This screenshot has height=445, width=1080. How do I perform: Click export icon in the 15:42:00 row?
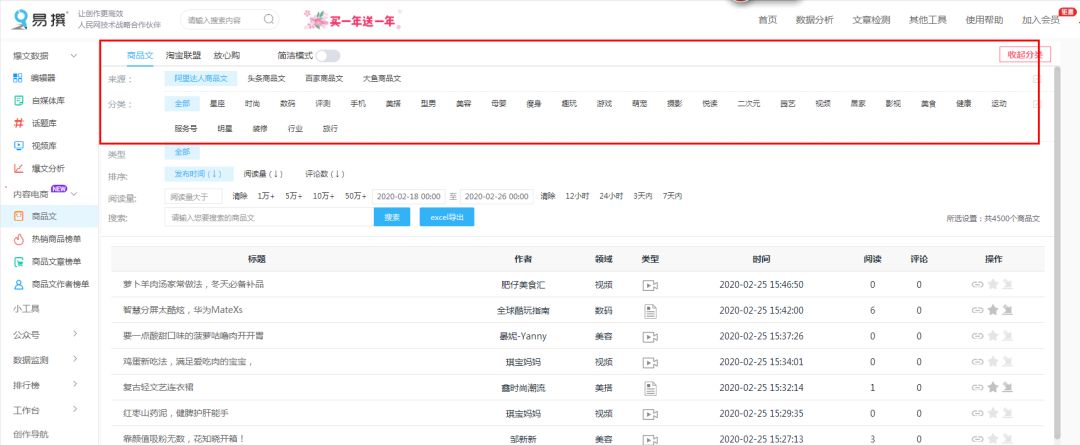[x=1008, y=310]
